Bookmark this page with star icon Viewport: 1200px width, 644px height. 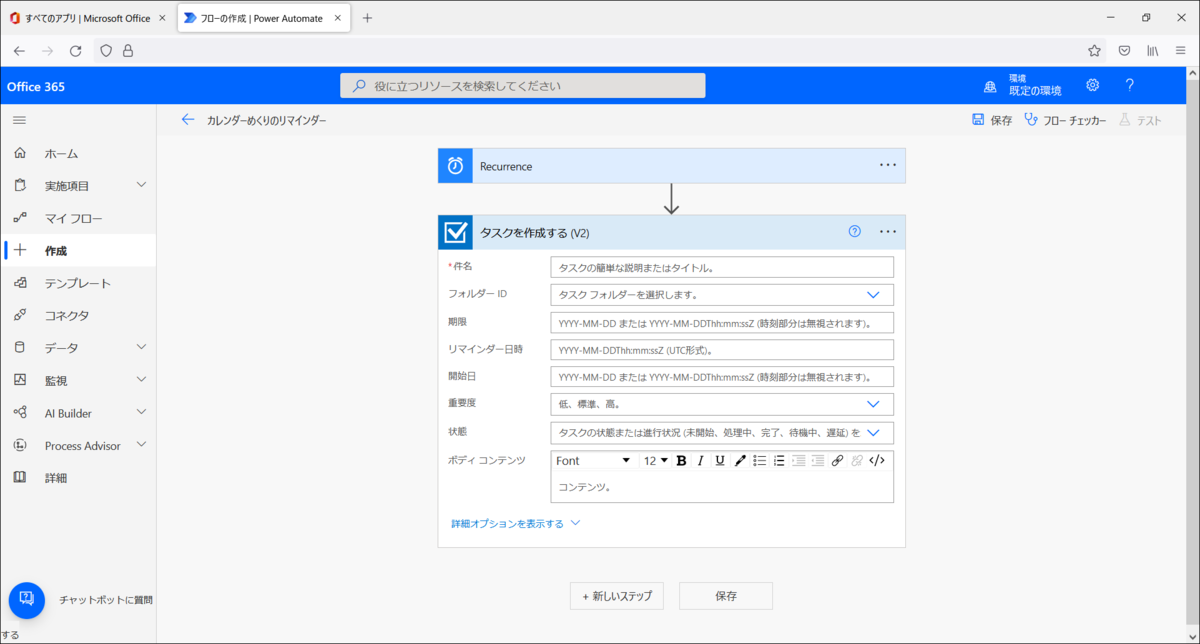(x=1094, y=51)
